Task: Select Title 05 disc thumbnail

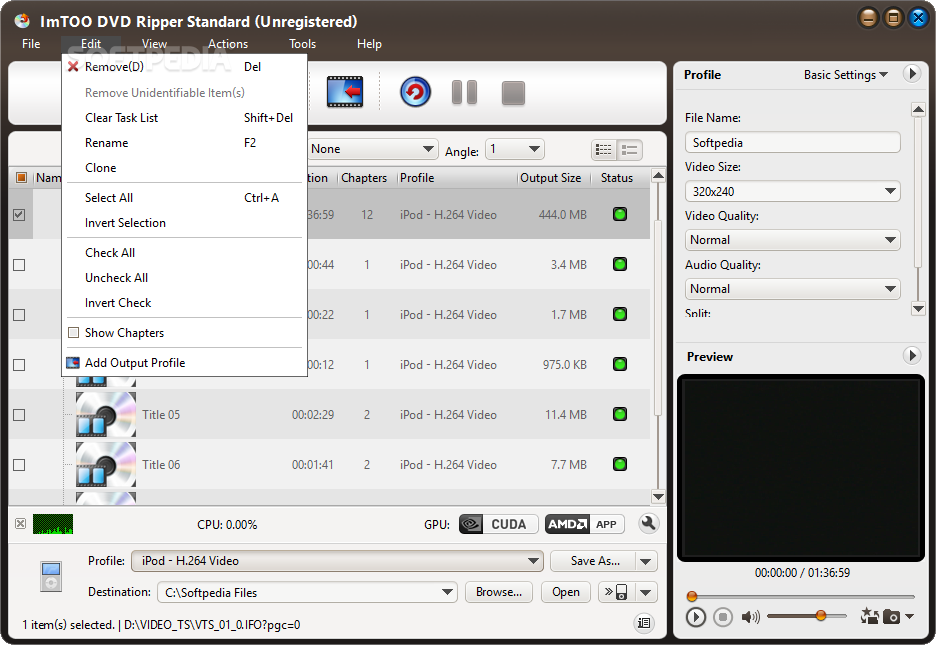Action: pyautogui.click(x=106, y=414)
